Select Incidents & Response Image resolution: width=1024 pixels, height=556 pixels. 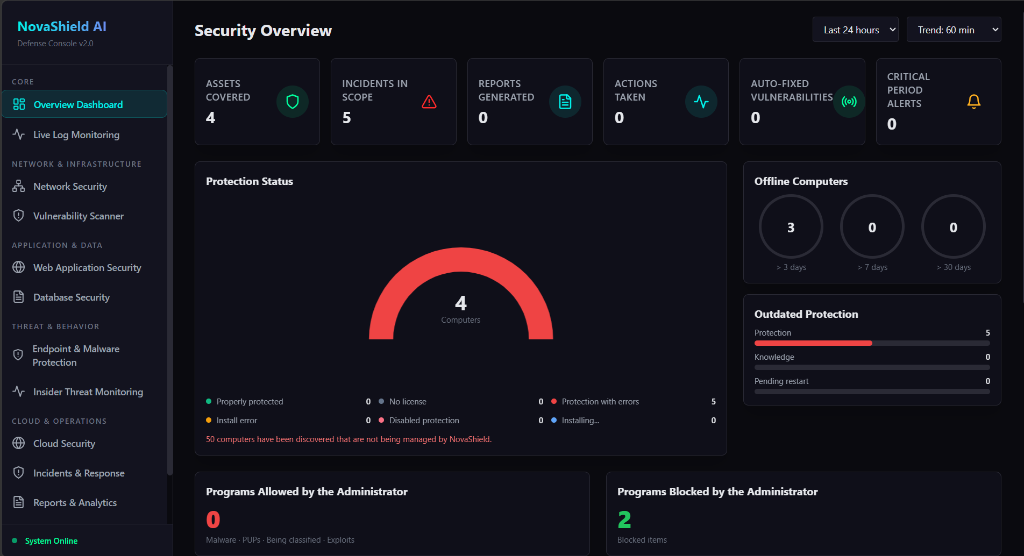click(x=84, y=472)
